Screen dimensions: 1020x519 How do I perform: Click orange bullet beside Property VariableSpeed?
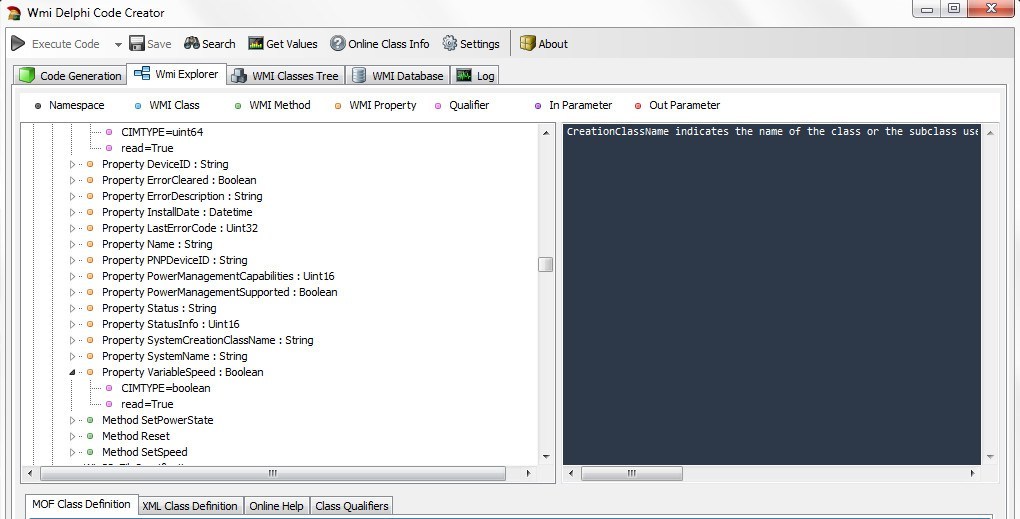click(x=90, y=373)
